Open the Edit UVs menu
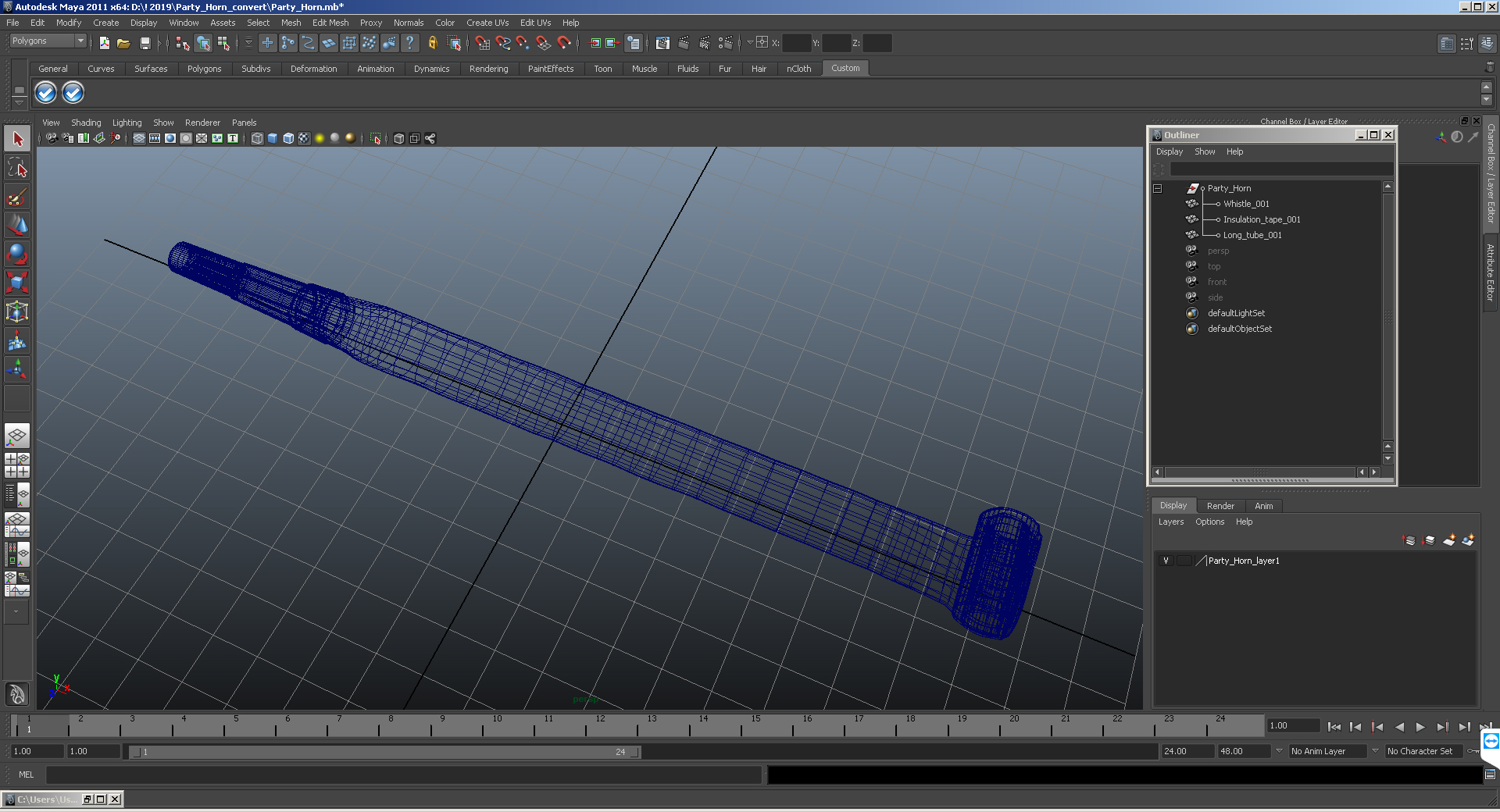 535,23
